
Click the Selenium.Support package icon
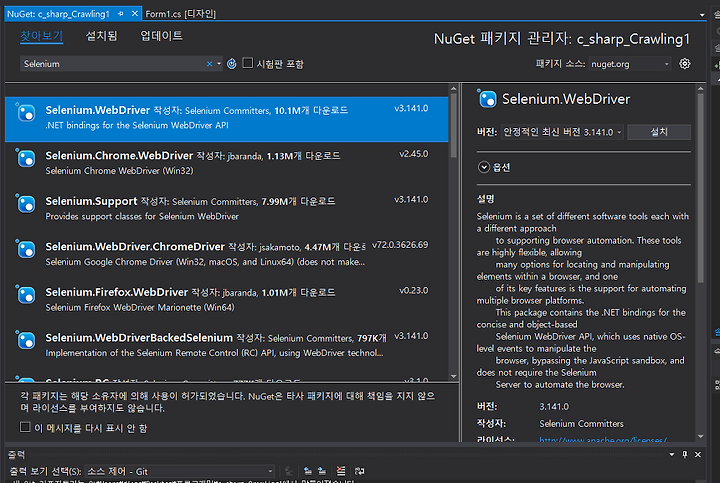26,204
